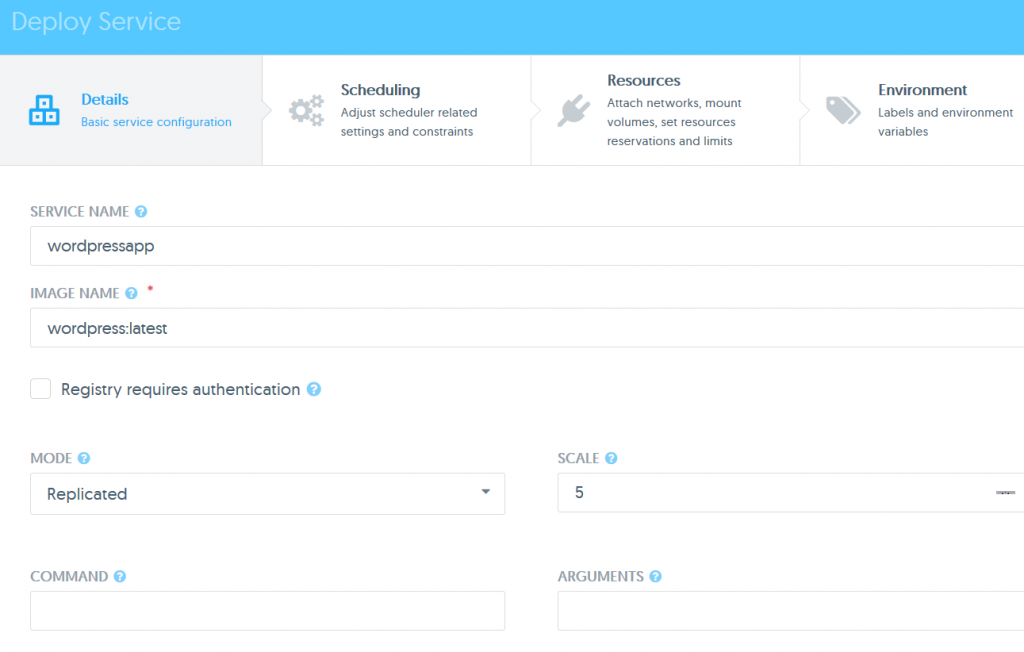Click the 'Attach networks, mount volumes' description
Screen dimensions: 1024x652
[674, 122]
